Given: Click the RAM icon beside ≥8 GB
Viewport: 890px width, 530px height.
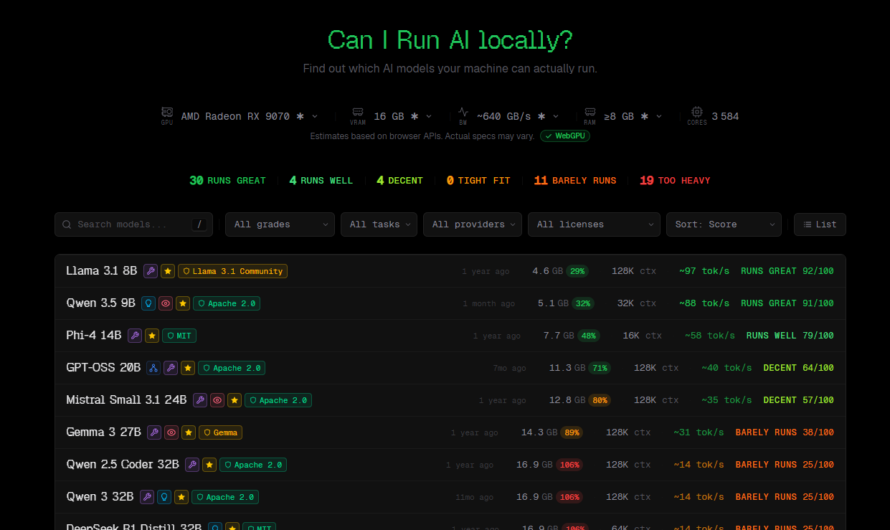Looking at the screenshot, I should (590, 112).
